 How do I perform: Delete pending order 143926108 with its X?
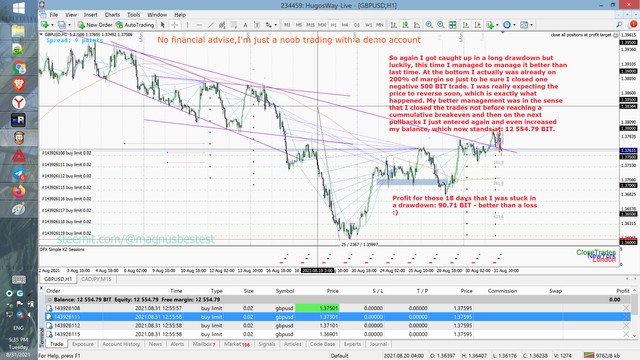[626, 308]
